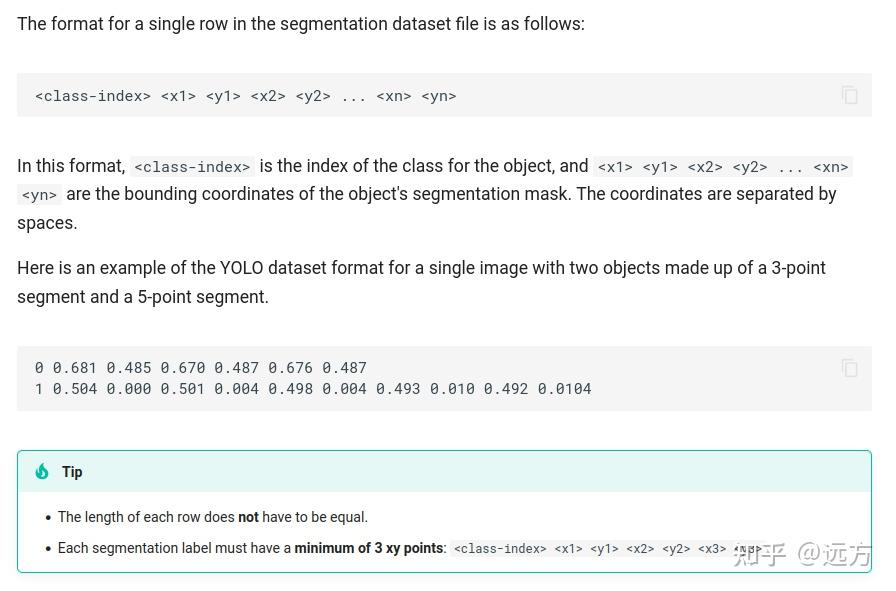This screenshot has height=591, width=896.
Task: Click the bold word 'not' in Tip
Action: point(248,517)
